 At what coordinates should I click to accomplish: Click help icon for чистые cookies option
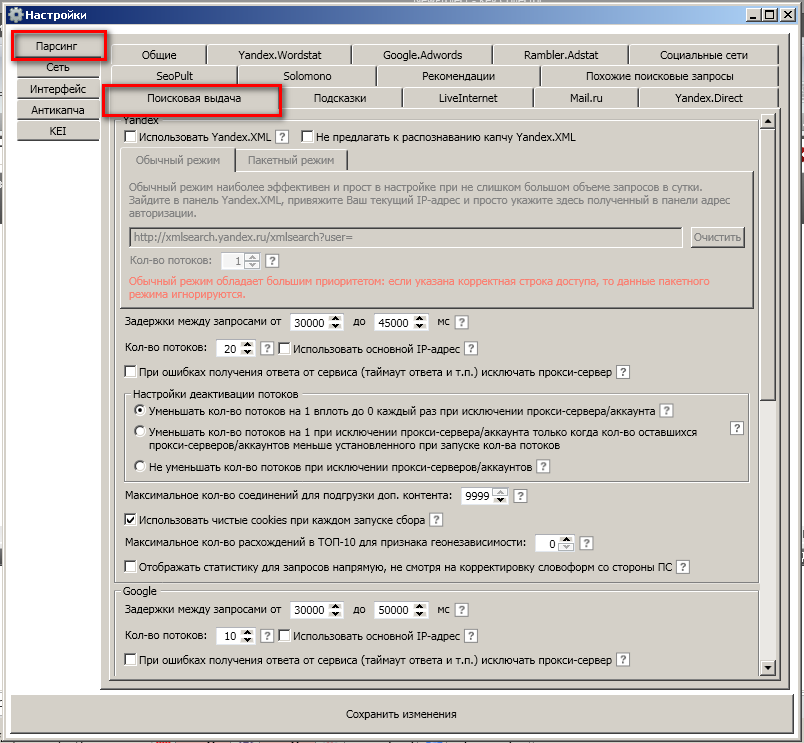(436, 519)
